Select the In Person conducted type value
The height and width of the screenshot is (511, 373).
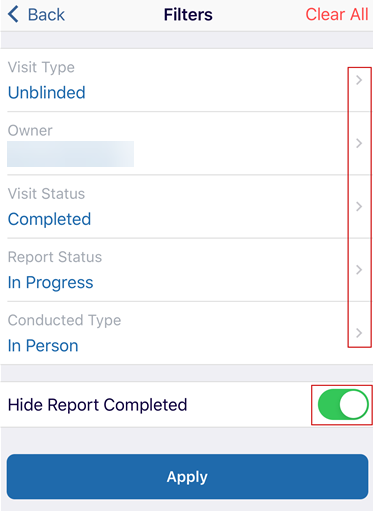pos(43,346)
